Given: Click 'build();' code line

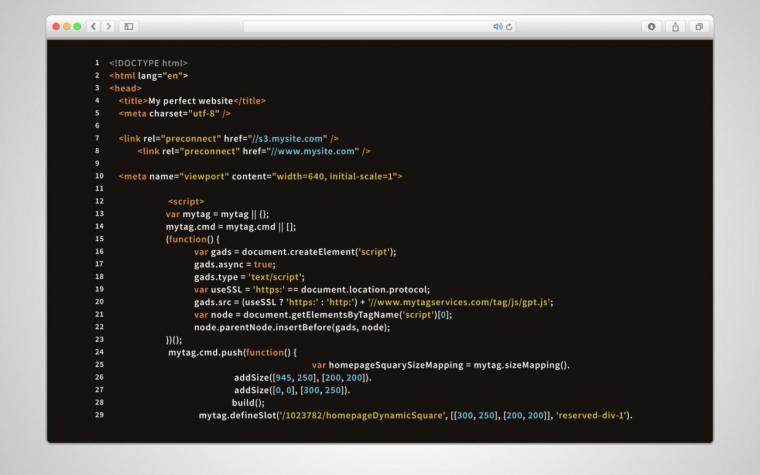Looking at the screenshot, I should pos(248,403).
